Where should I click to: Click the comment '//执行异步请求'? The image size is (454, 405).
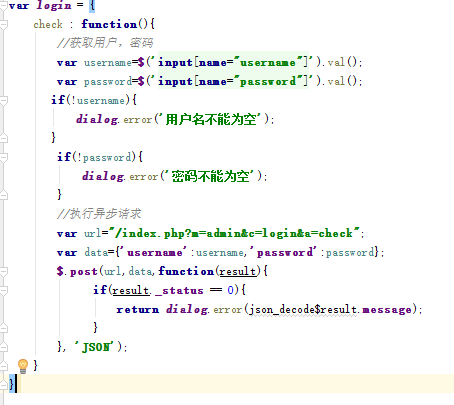click(99, 214)
